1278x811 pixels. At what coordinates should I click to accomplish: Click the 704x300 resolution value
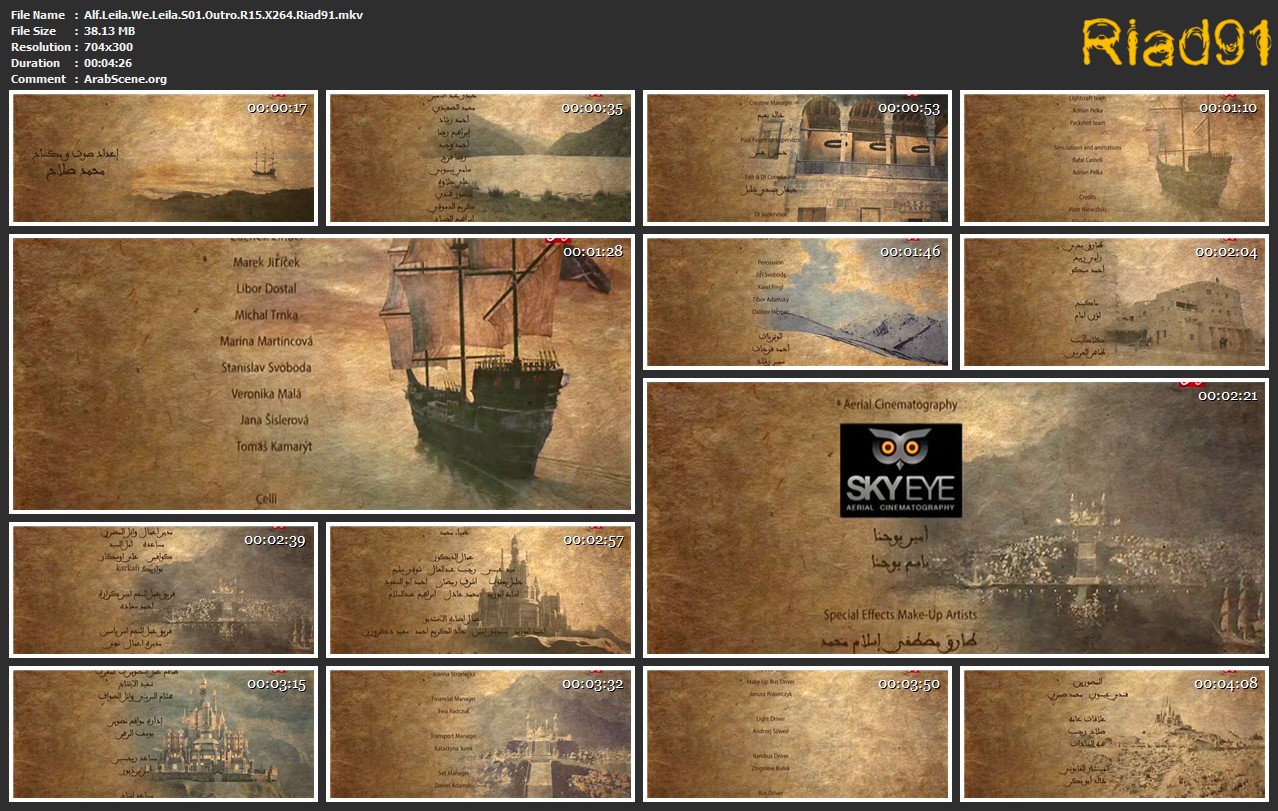[x=109, y=47]
